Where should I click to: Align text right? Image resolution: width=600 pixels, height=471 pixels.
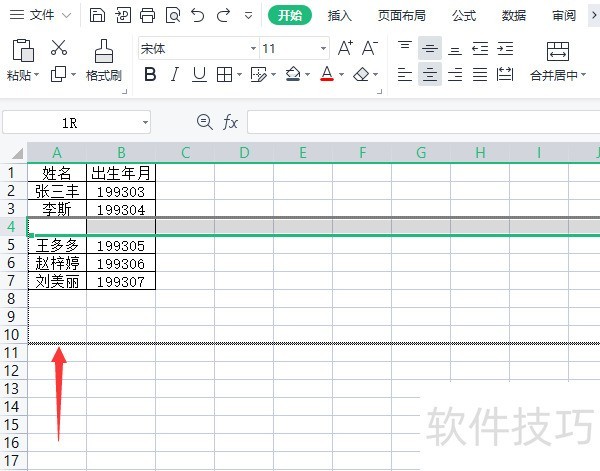click(455, 74)
